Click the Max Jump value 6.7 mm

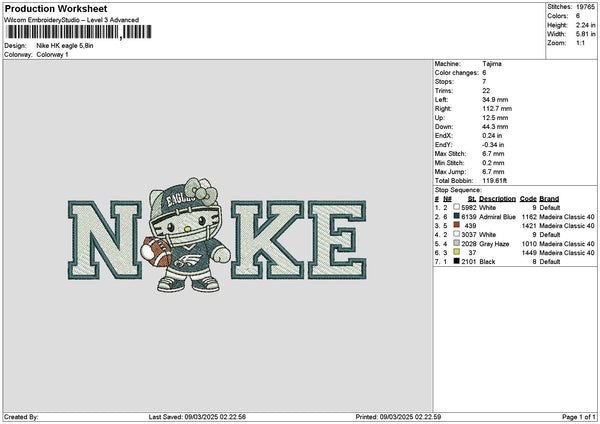[493, 172]
